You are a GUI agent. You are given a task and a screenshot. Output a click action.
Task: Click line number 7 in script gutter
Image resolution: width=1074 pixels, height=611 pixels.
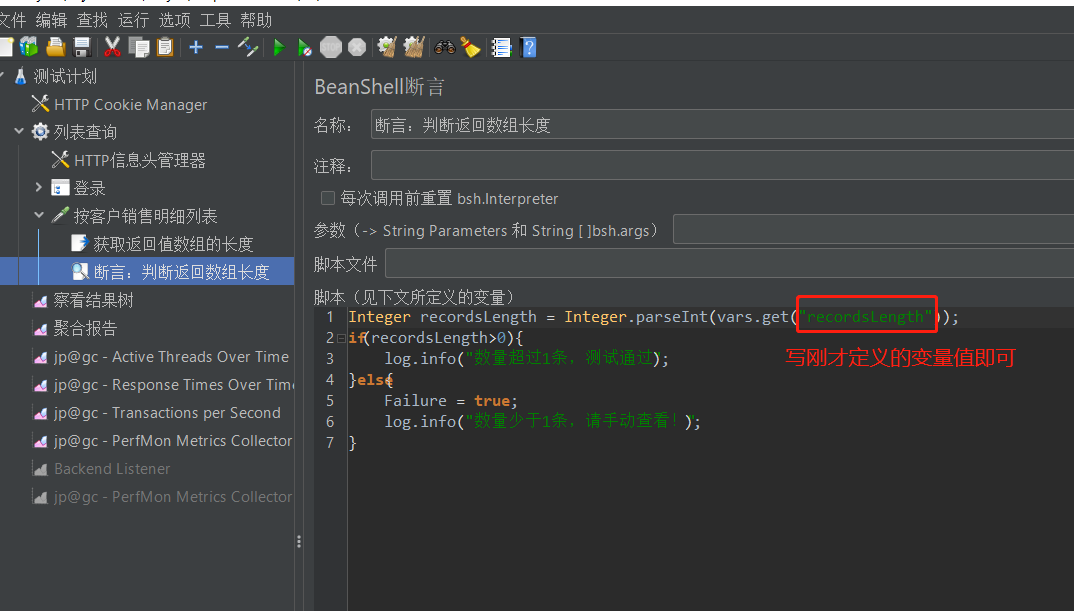[330, 442]
